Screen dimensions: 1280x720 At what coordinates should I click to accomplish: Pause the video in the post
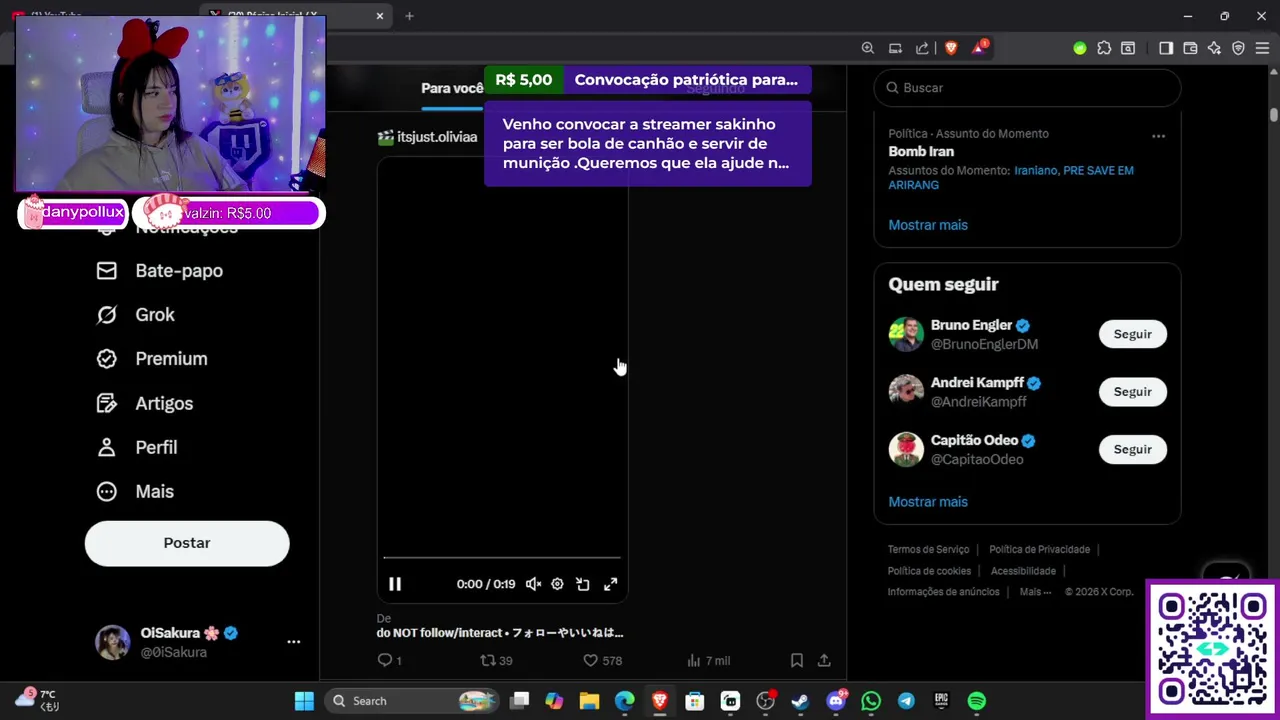pos(395,584)
